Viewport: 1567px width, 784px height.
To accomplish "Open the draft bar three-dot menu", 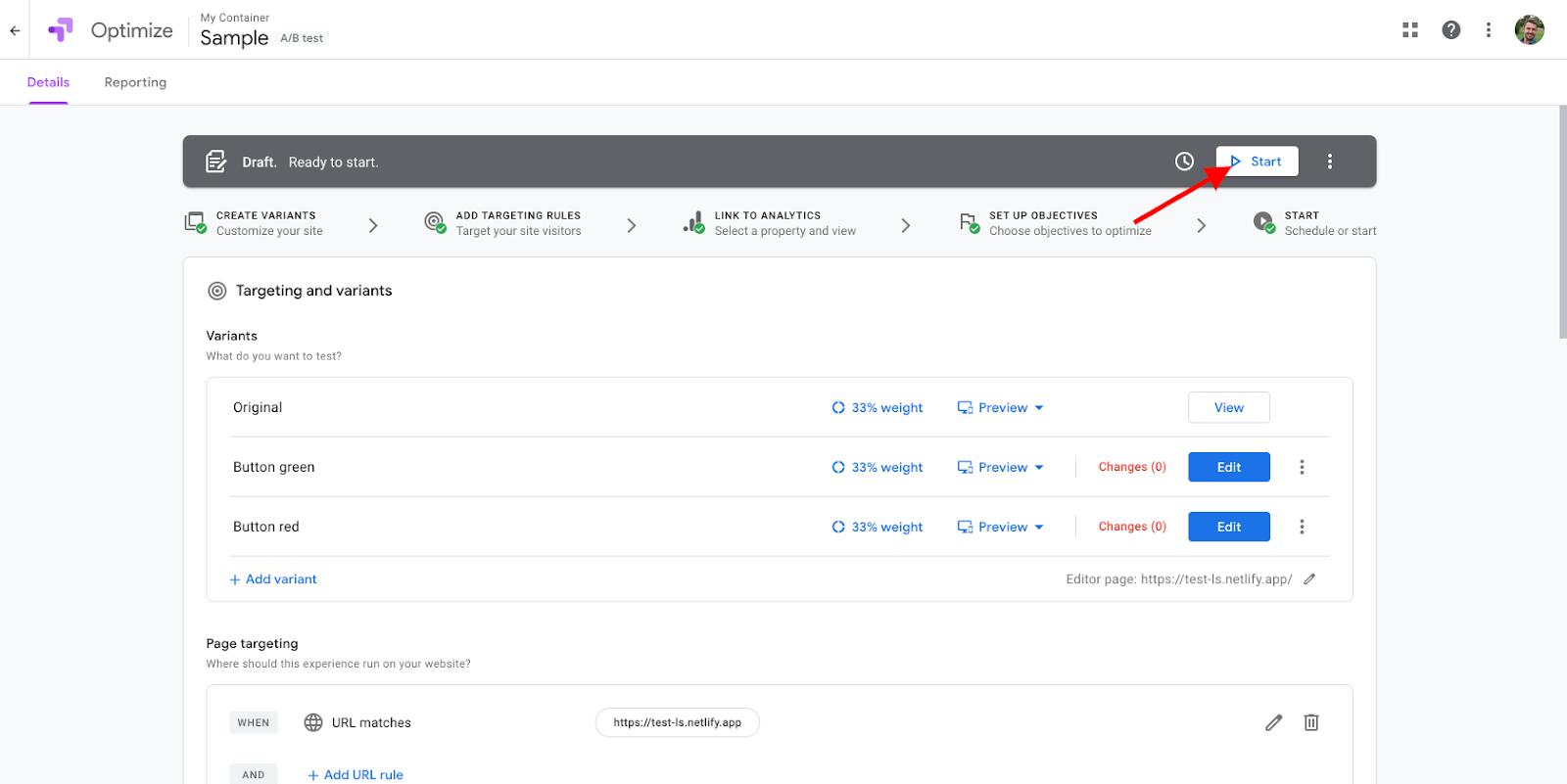I will click(1330, 161).
